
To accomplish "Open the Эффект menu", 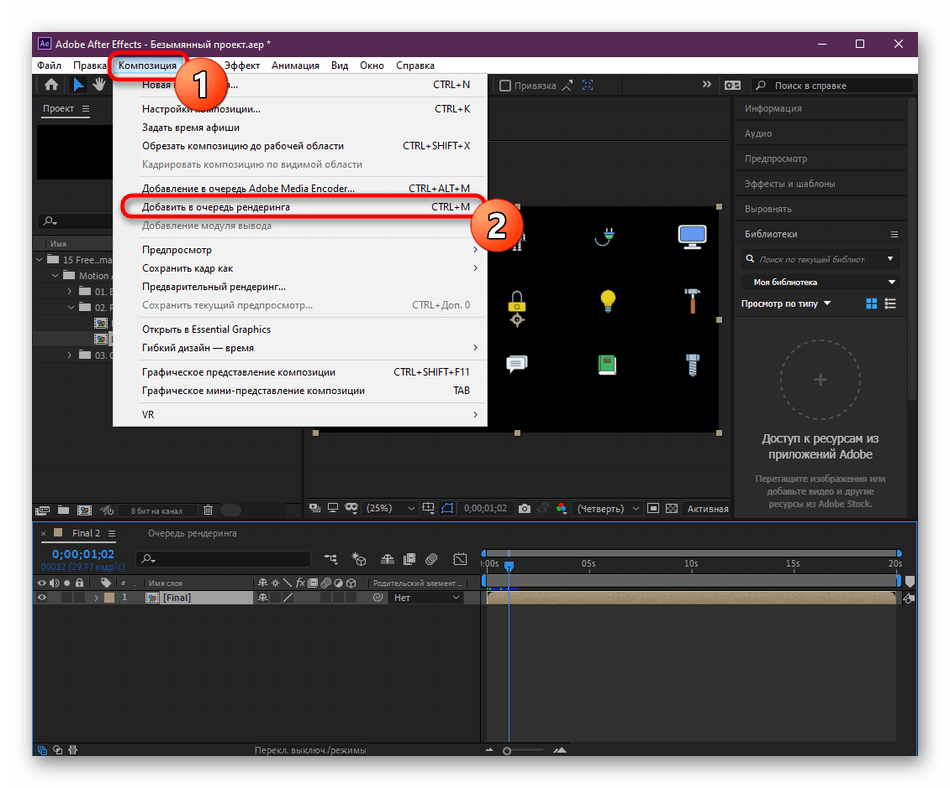I will tap(242, 65).
